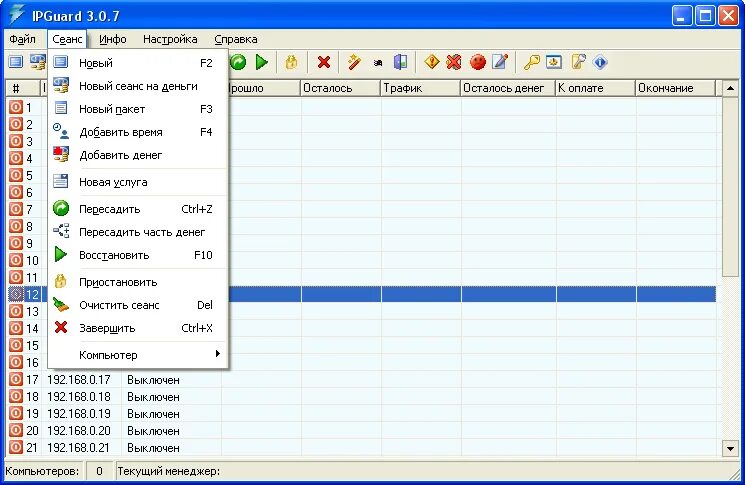Screen dimensions: 745x485
Task: Click the red face toolbar icon
Action: point(478,62)
